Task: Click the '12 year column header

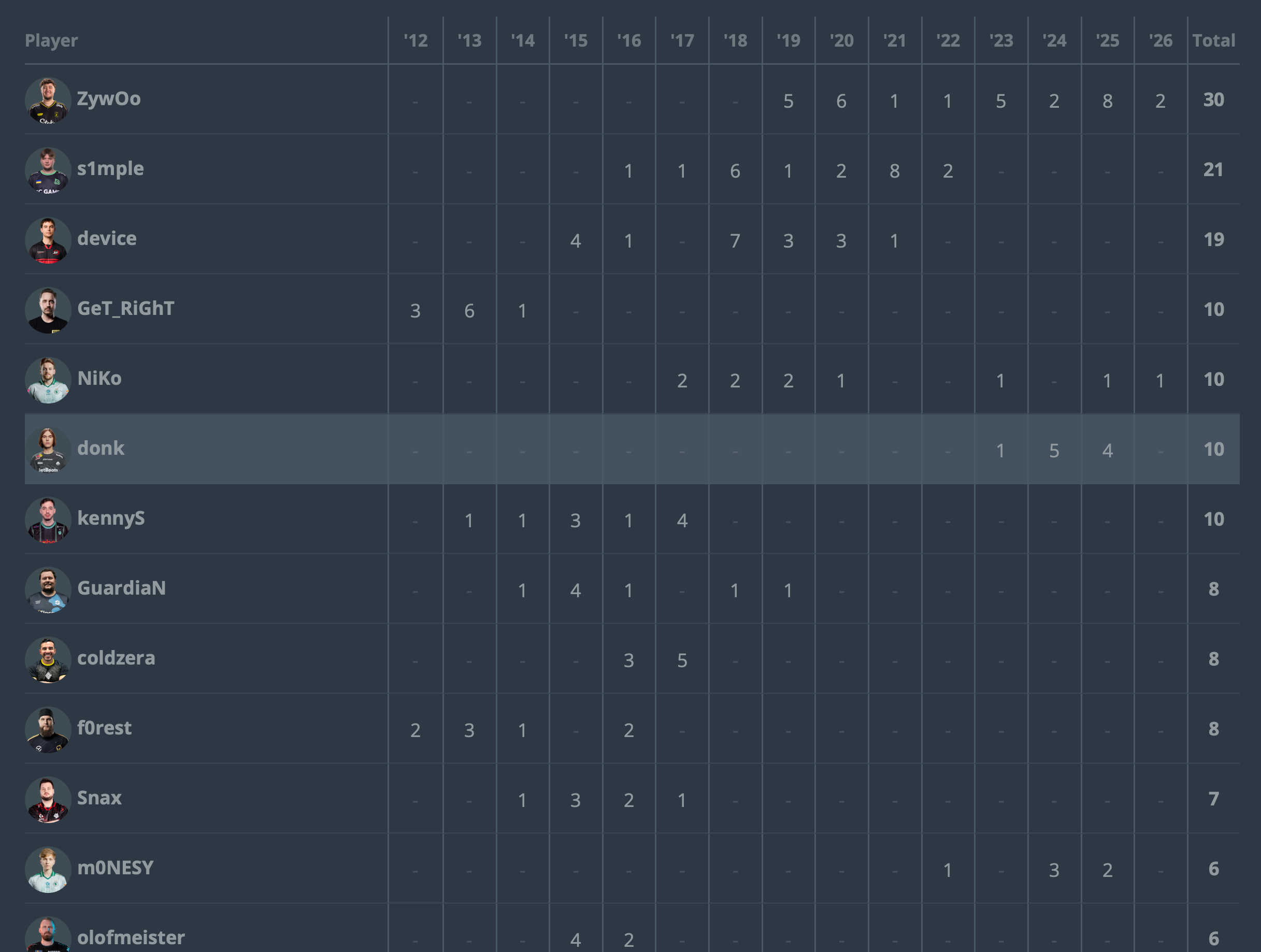Action: [x=415, y=40]
